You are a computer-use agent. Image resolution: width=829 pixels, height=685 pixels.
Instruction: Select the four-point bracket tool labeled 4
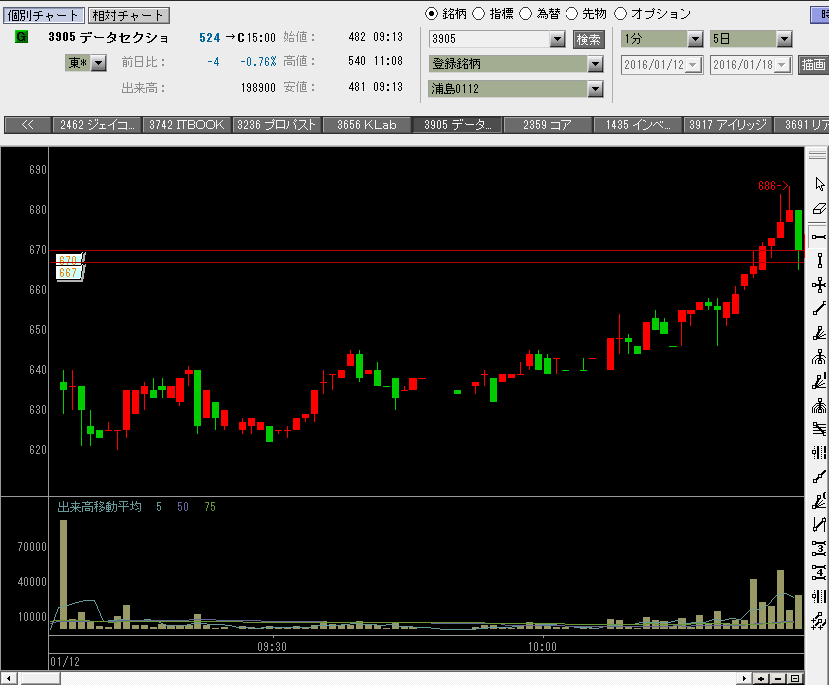pyautogui.click(x=819, y=572)
